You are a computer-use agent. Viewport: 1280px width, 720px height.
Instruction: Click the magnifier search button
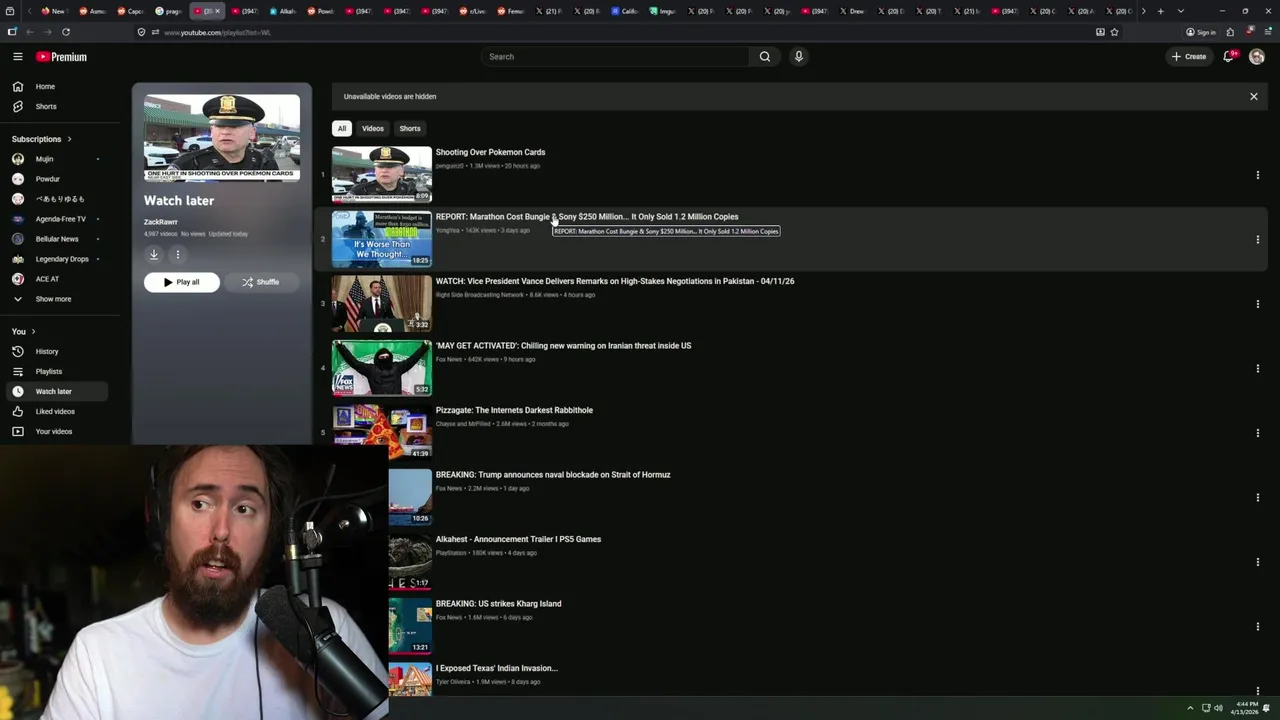(765, 57)
